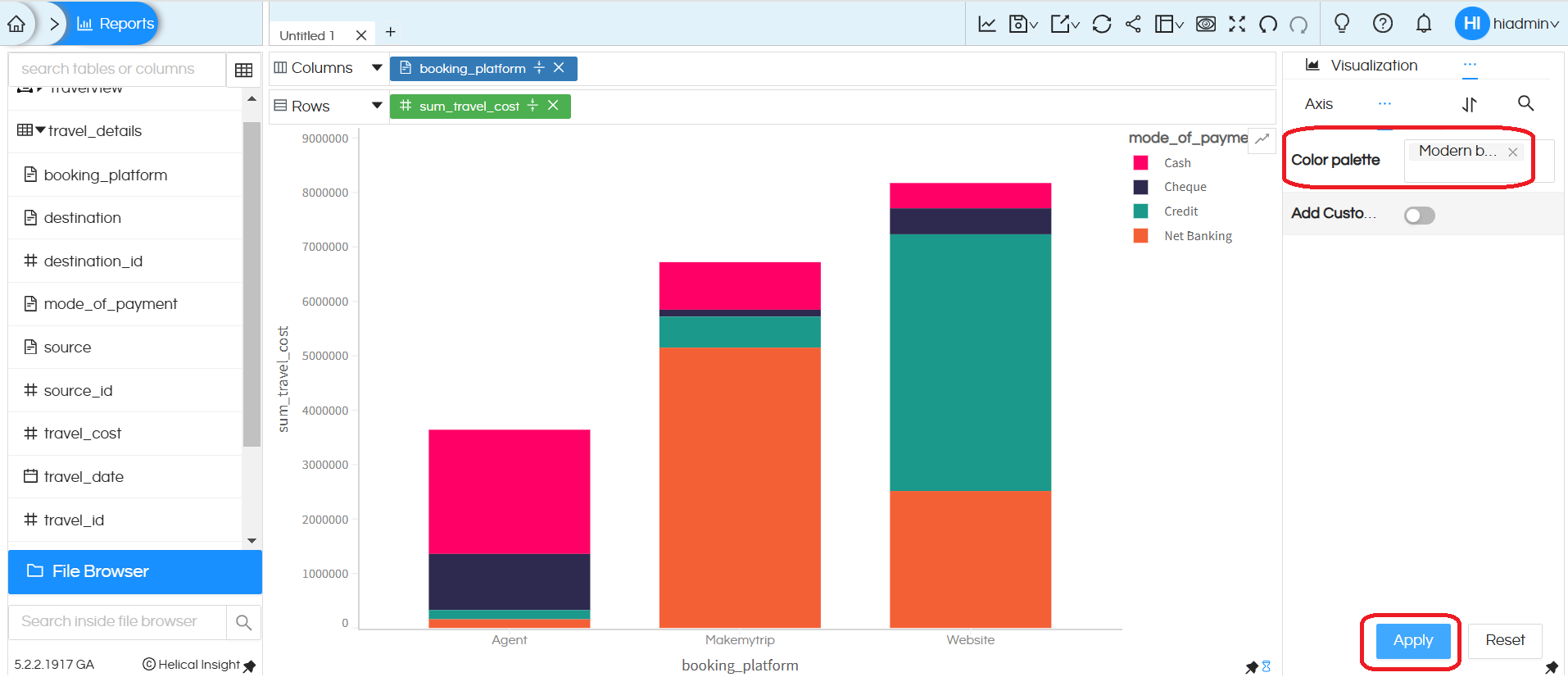Open booking_platform pill options icon
Image resolution: width=1568 pixels, height=677 pixels.
[x=539, y=68]
